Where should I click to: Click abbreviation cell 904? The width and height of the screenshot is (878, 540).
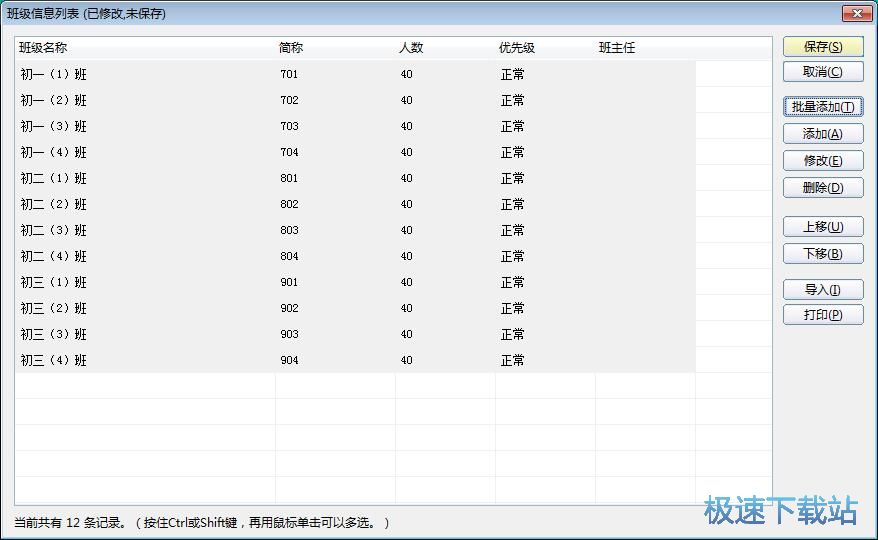[x=289, y=360]
